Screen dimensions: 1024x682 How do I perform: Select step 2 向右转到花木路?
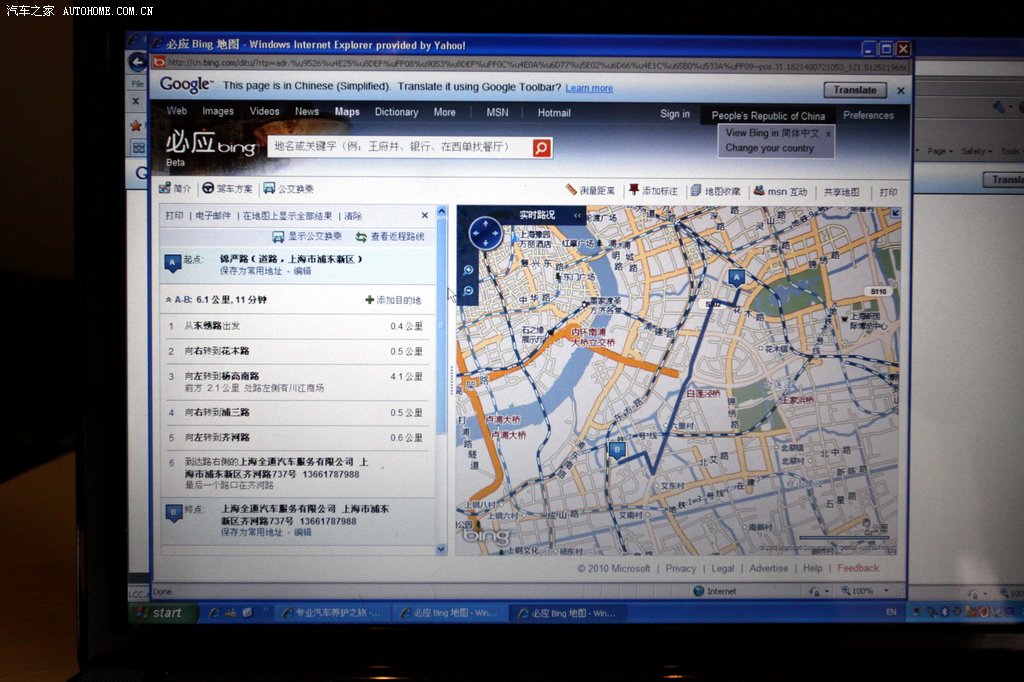[x=296, y=351]
